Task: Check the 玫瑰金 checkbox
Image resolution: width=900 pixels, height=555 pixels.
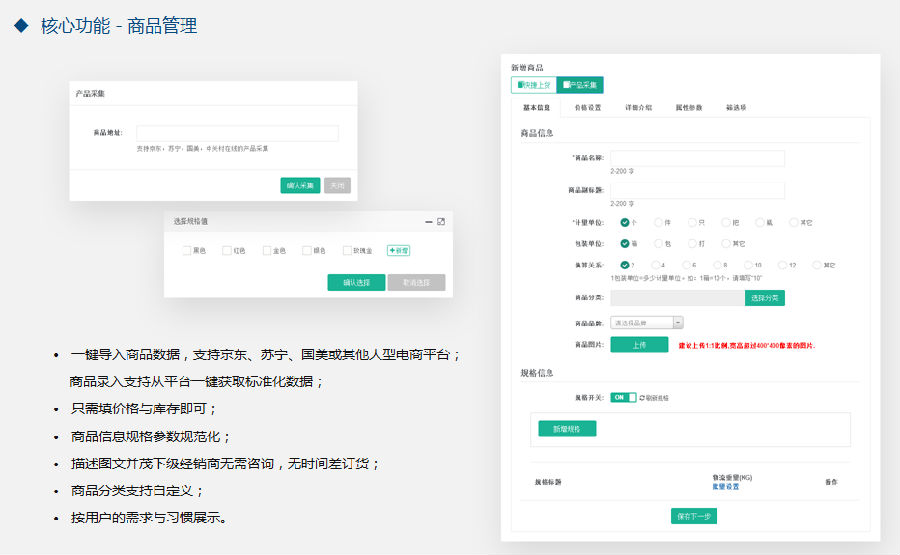Action: pos(347,250)
